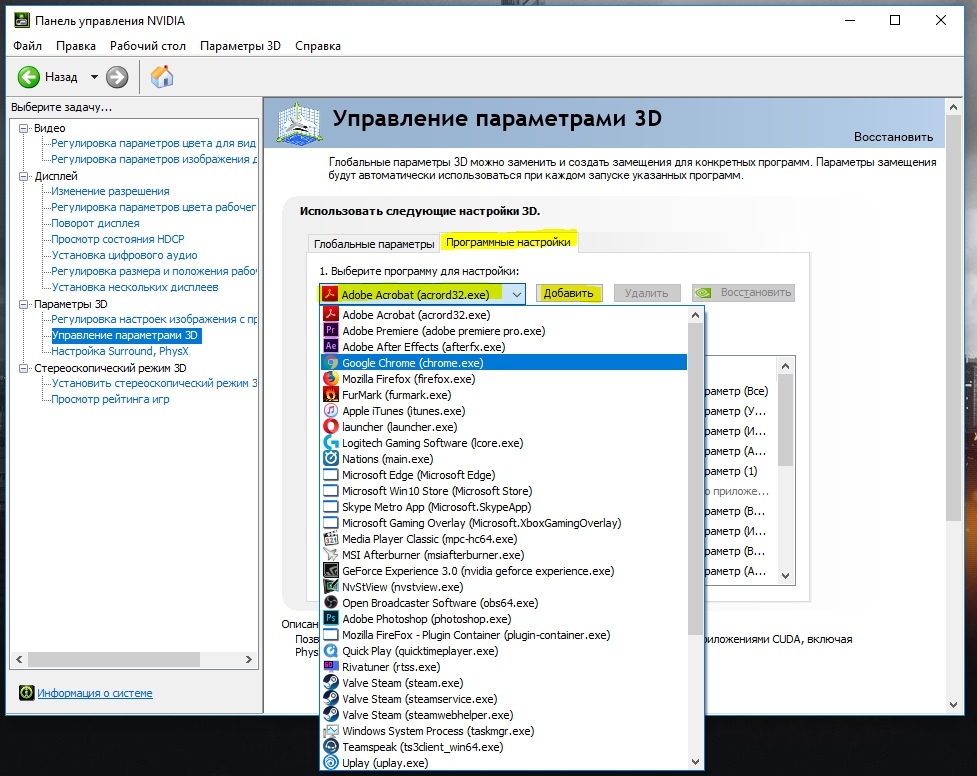Click Восстановить link in the header
The image size is (977, 776).
[x=894, y=137]
